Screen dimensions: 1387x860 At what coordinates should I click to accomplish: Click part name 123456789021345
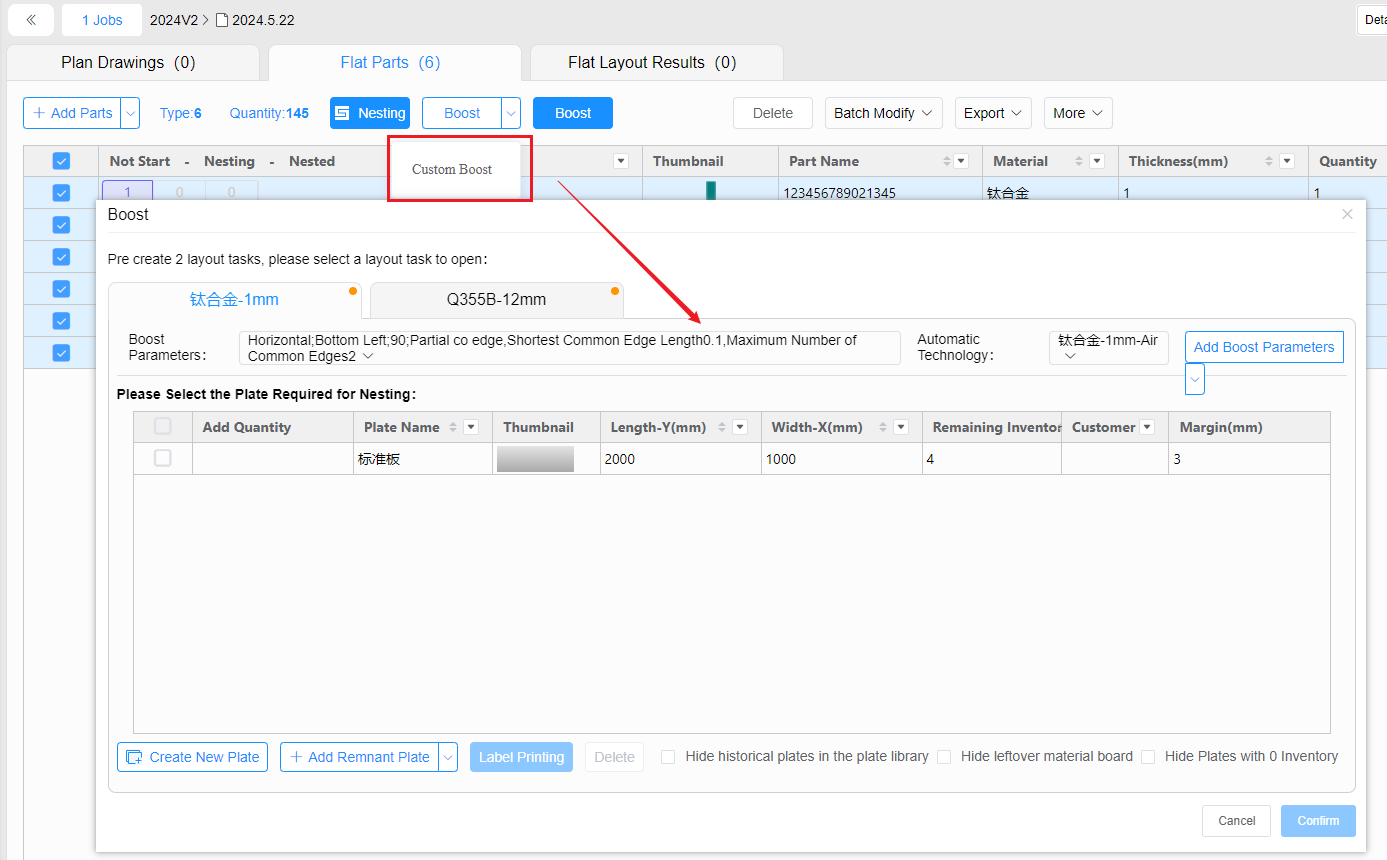[839, 193]
